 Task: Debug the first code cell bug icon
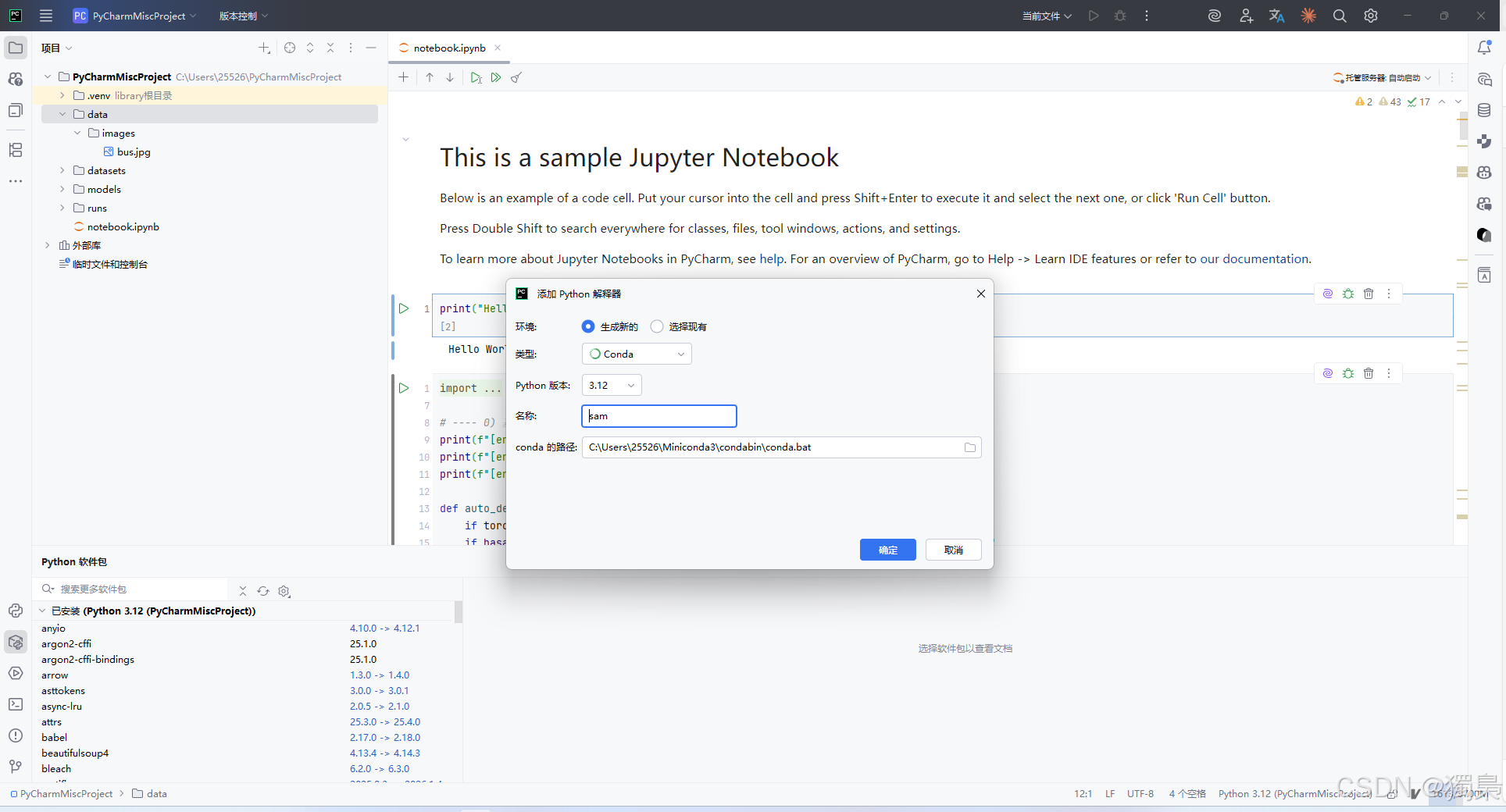coord(1348,294)
